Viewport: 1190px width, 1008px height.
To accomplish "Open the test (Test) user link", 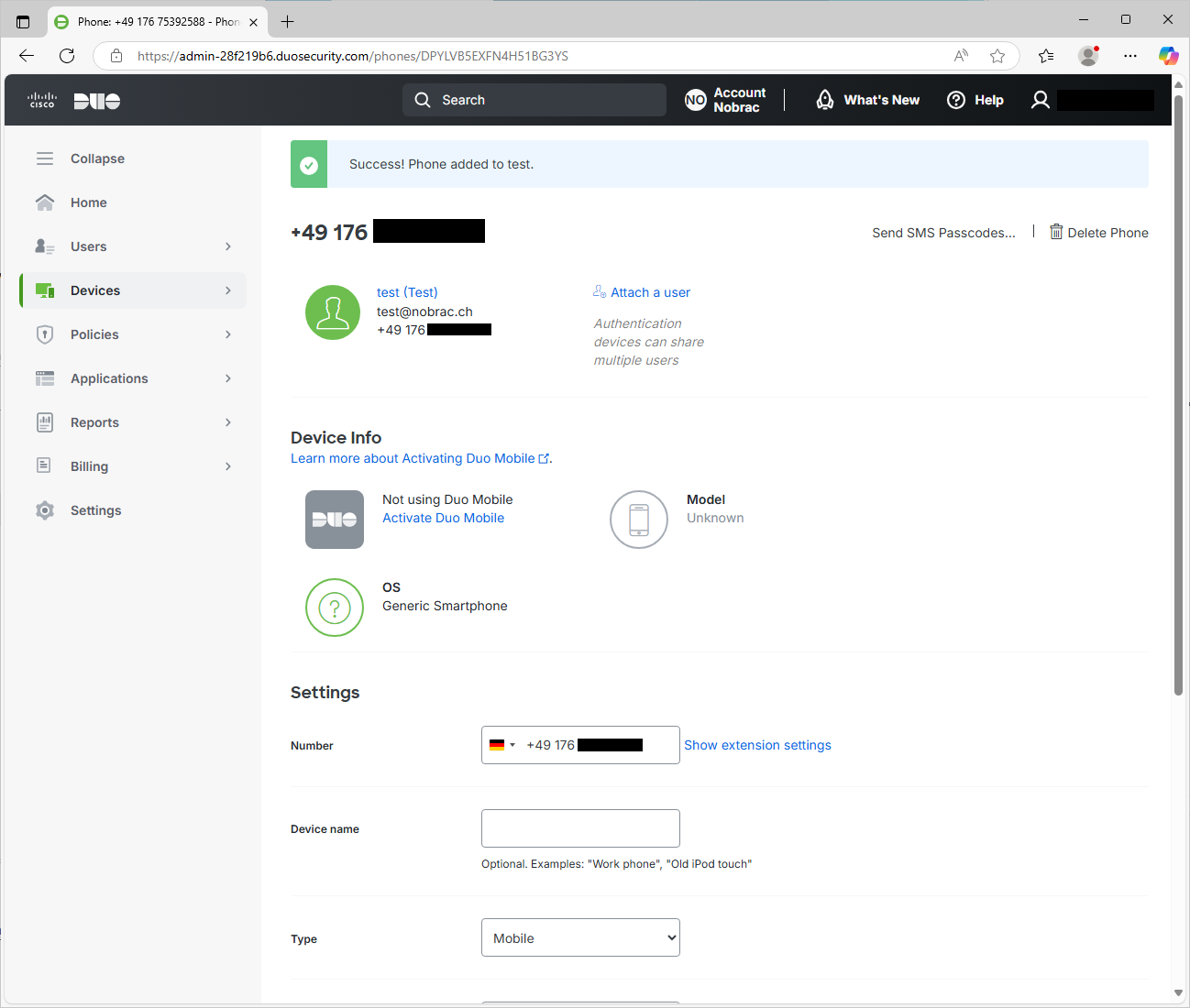I will point(407,292).
